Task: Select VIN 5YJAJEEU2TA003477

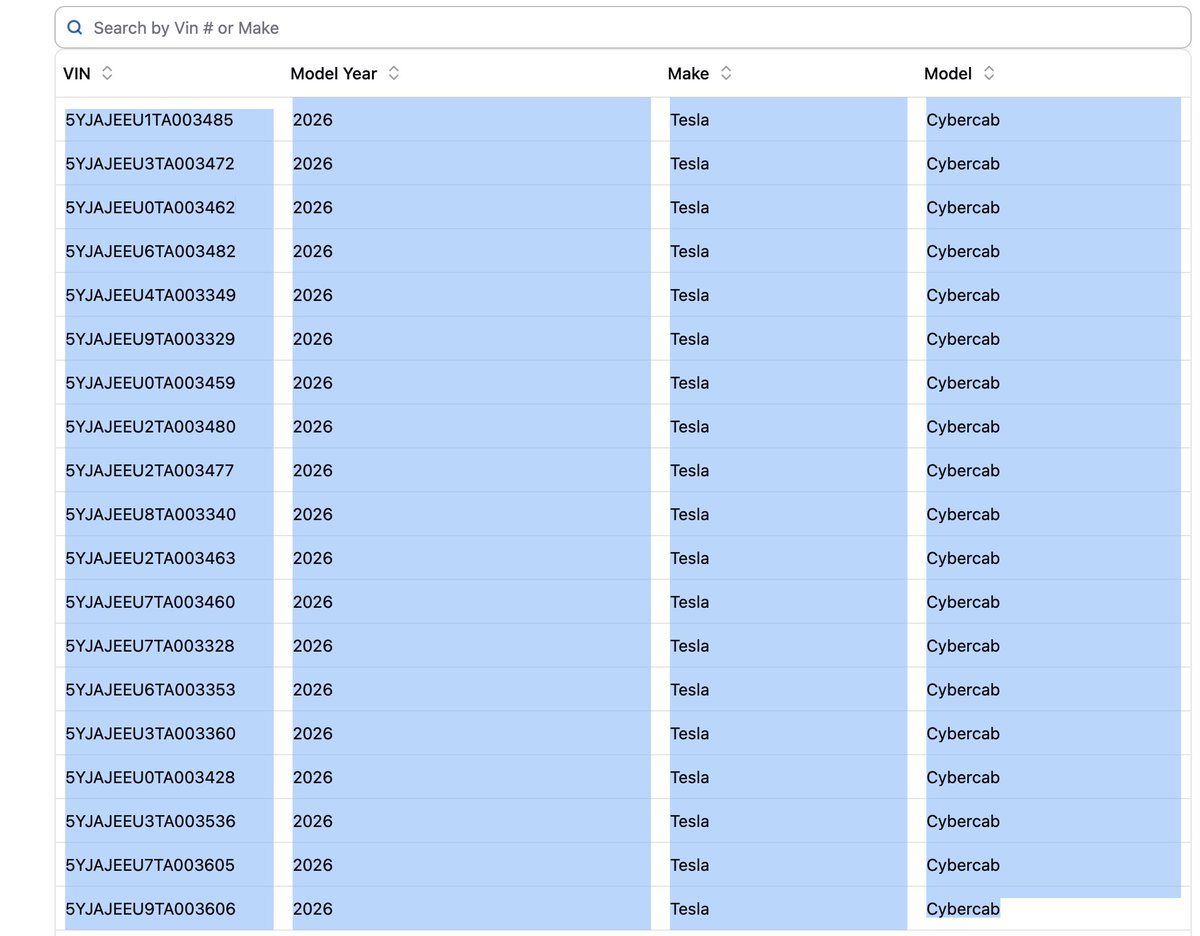Action: click(x=150, y=471)
